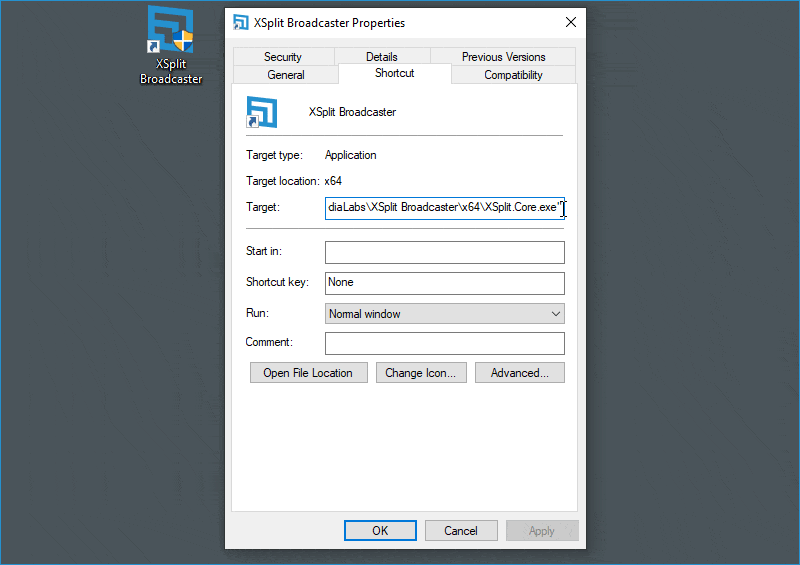Expand the Run Normal window dropdown

tap(444, 314)
